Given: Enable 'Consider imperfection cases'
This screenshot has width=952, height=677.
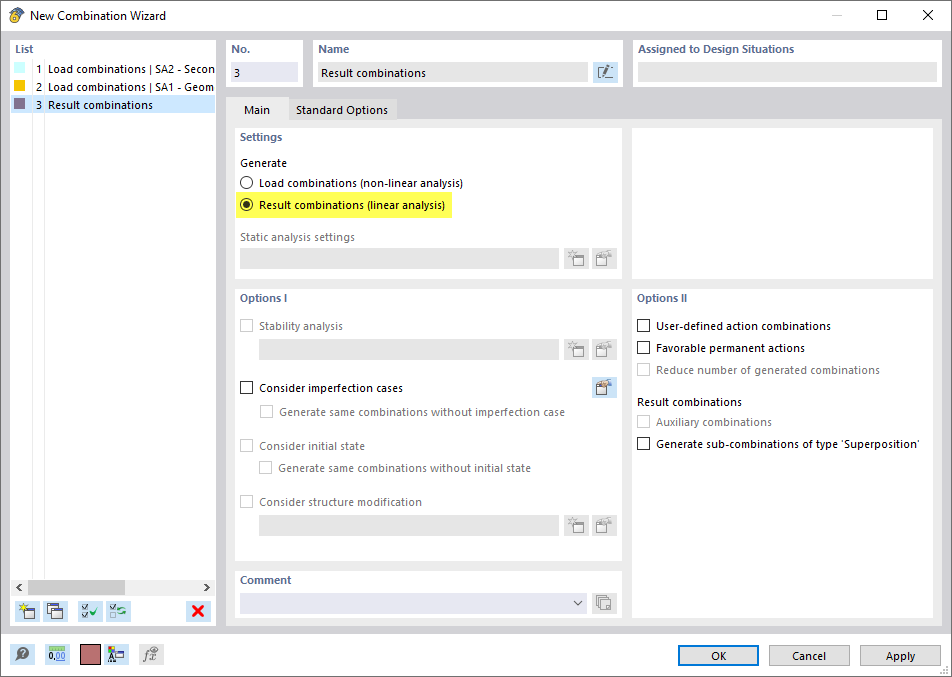Looking at the screenshot, I should click(x=246, y=388).
